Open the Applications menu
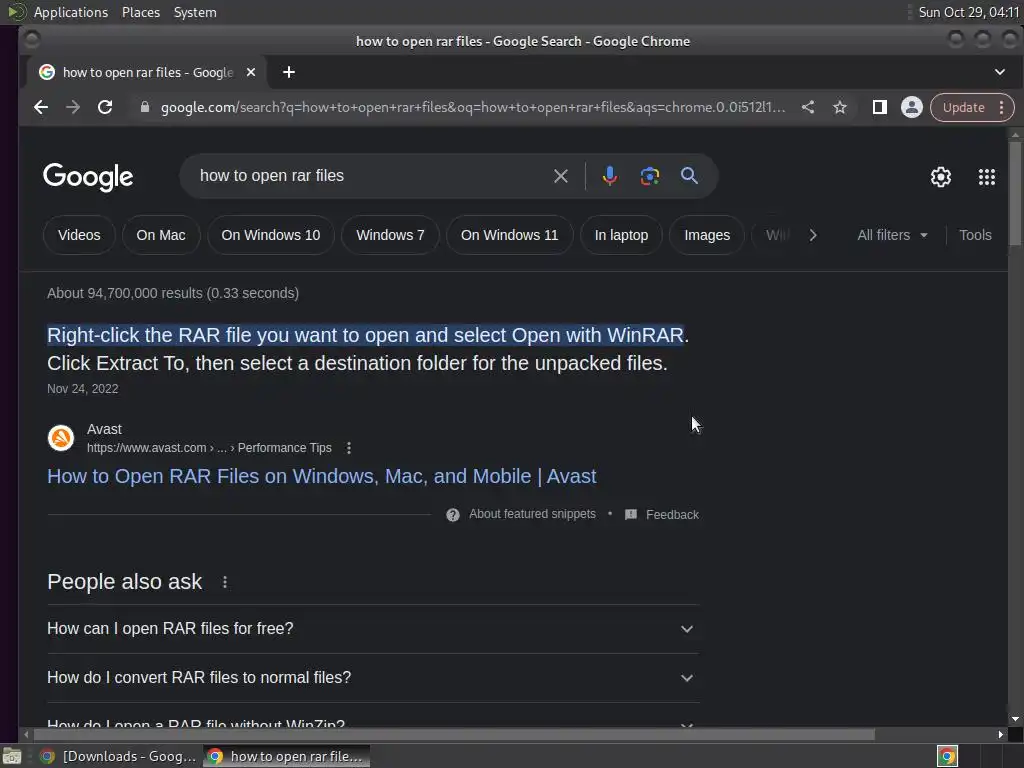1024x768 pixels. 71,12
